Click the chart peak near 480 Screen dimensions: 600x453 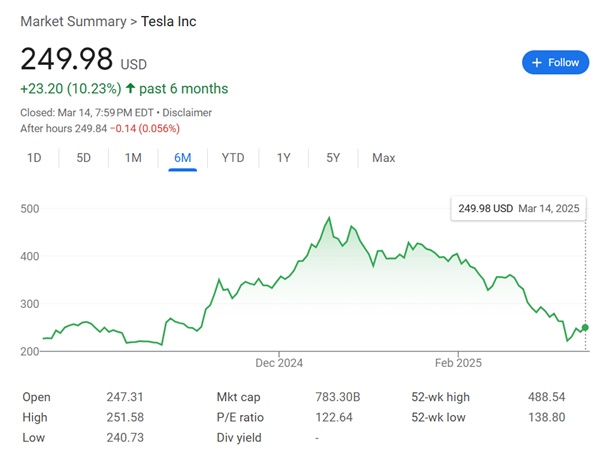329,217
